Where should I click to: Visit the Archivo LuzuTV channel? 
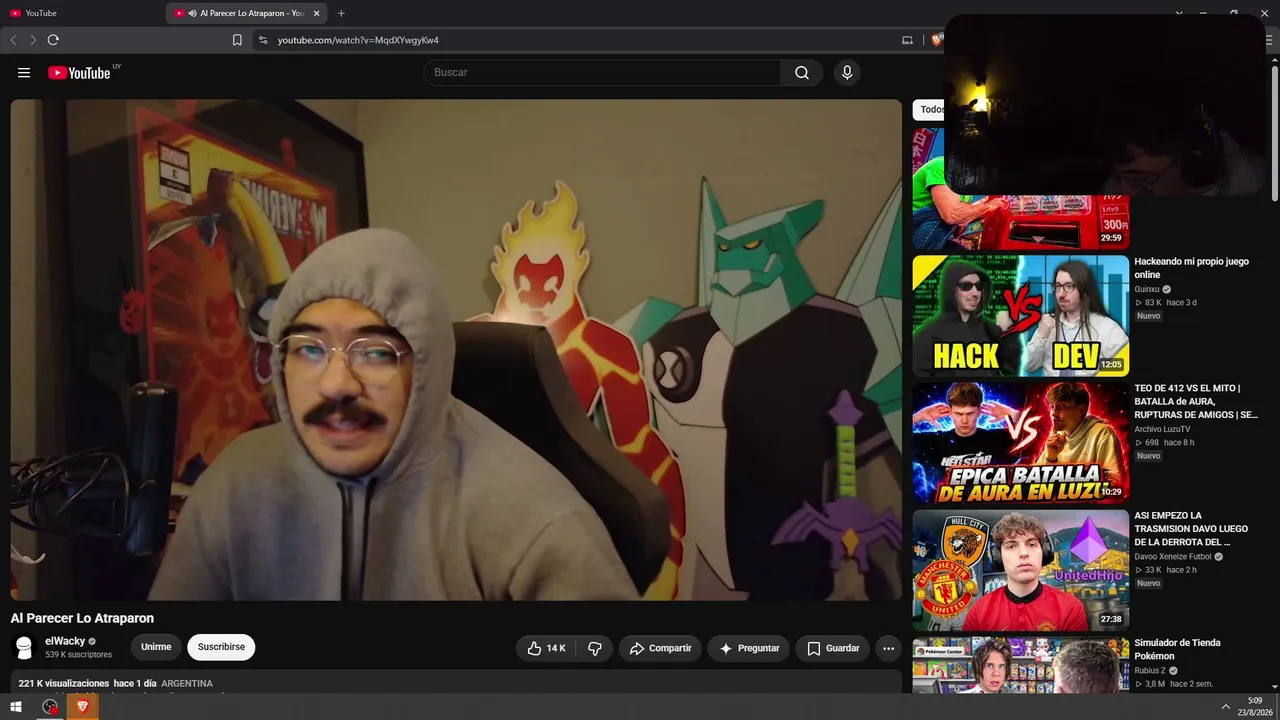click(x=1162, y=429)
